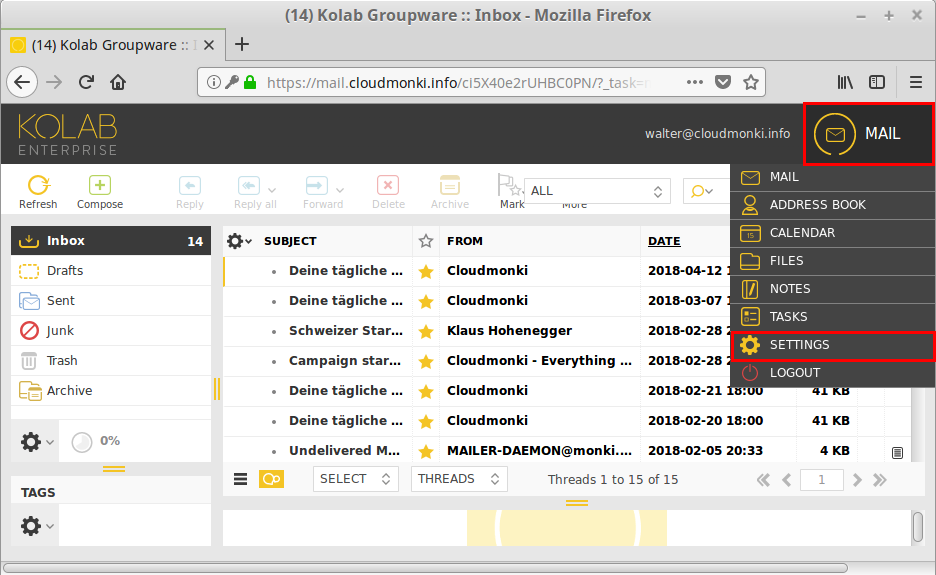Open the Drafts folder
936x575 pixels.
[111, 270]
